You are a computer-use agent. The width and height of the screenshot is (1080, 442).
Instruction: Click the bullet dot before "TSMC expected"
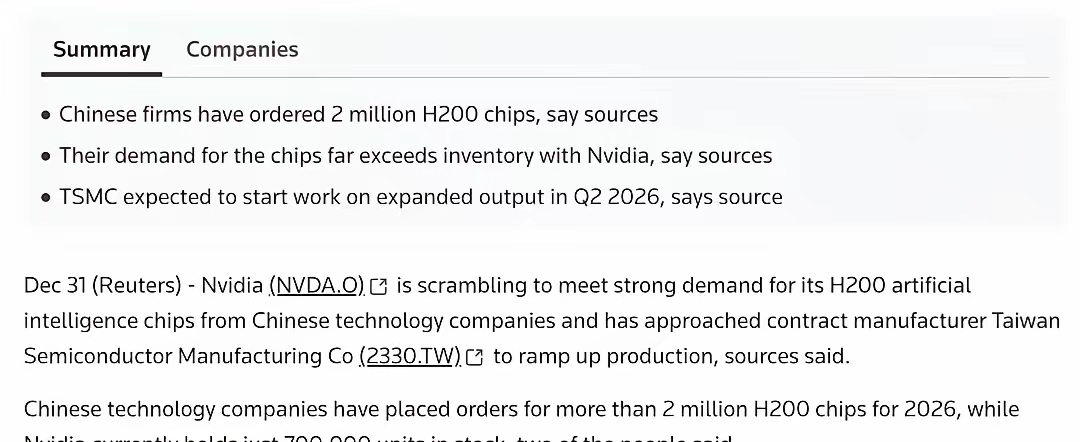tap(46, 198)
